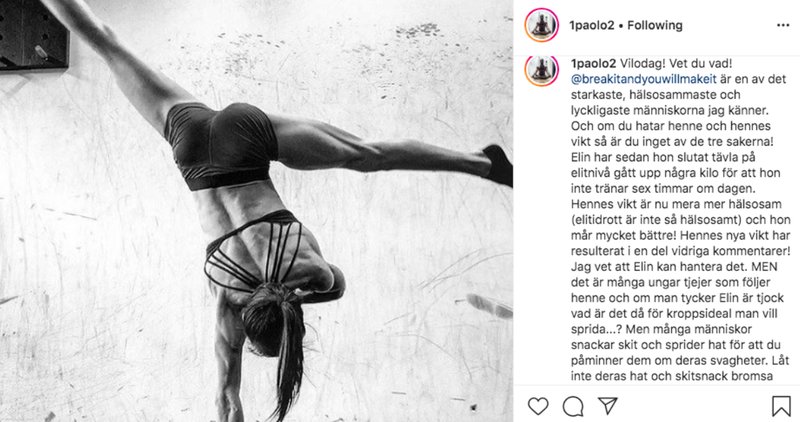The width and height of the screenshot is (800, 422).
Task: Open the 1paolo2 avatar in the post header
Action: click(541, 25)
